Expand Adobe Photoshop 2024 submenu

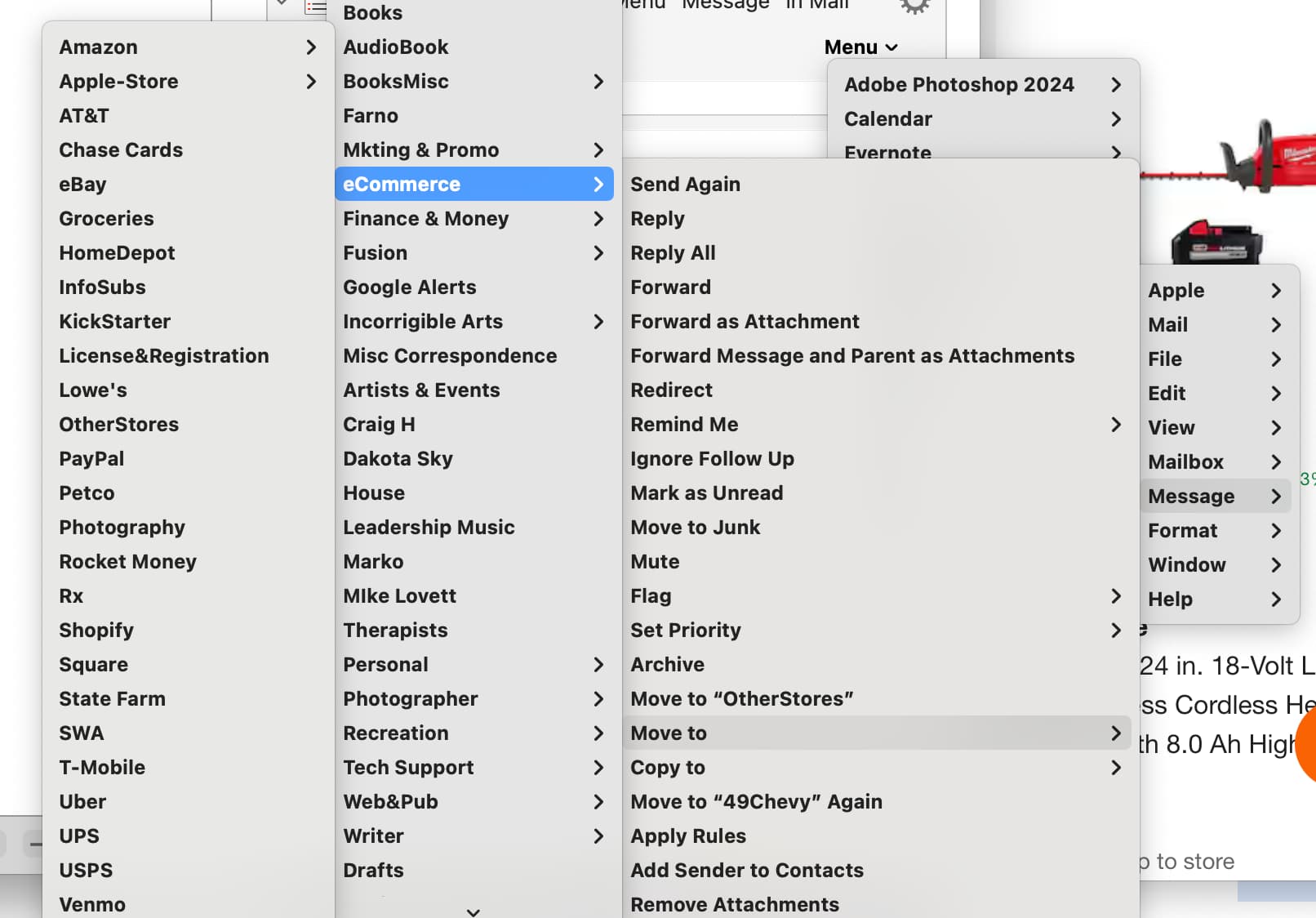(983, 85)
